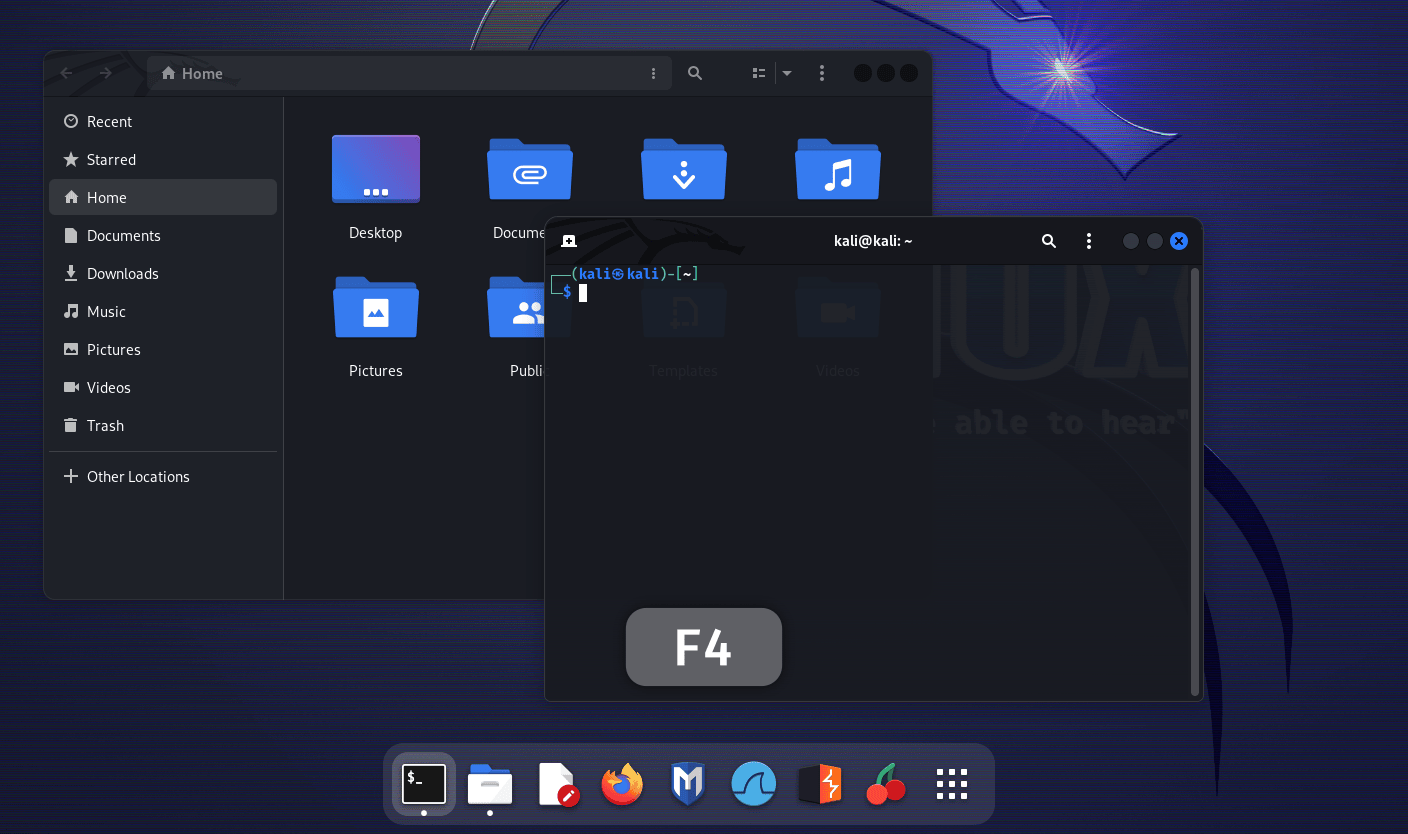Screen dimensions: 1408x834
Task: Open Metasploit from the dock
Action: click(688, 784)
